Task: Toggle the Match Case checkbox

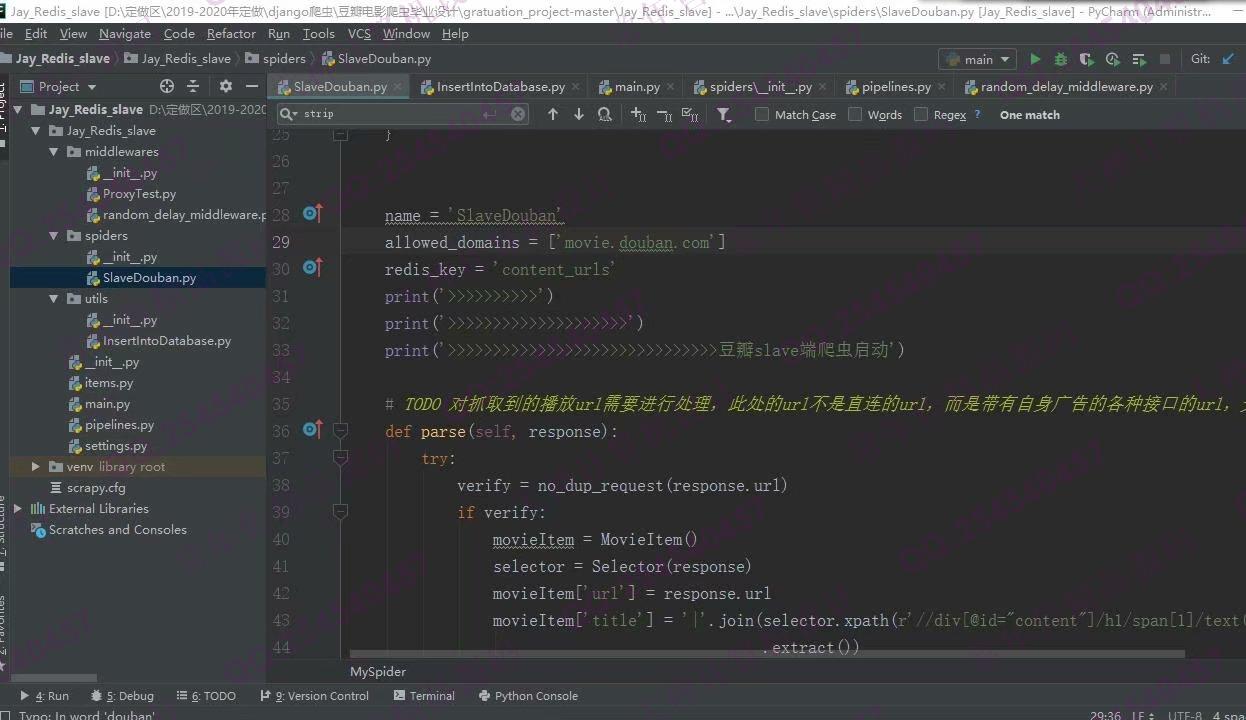Action: click(762, 114)
